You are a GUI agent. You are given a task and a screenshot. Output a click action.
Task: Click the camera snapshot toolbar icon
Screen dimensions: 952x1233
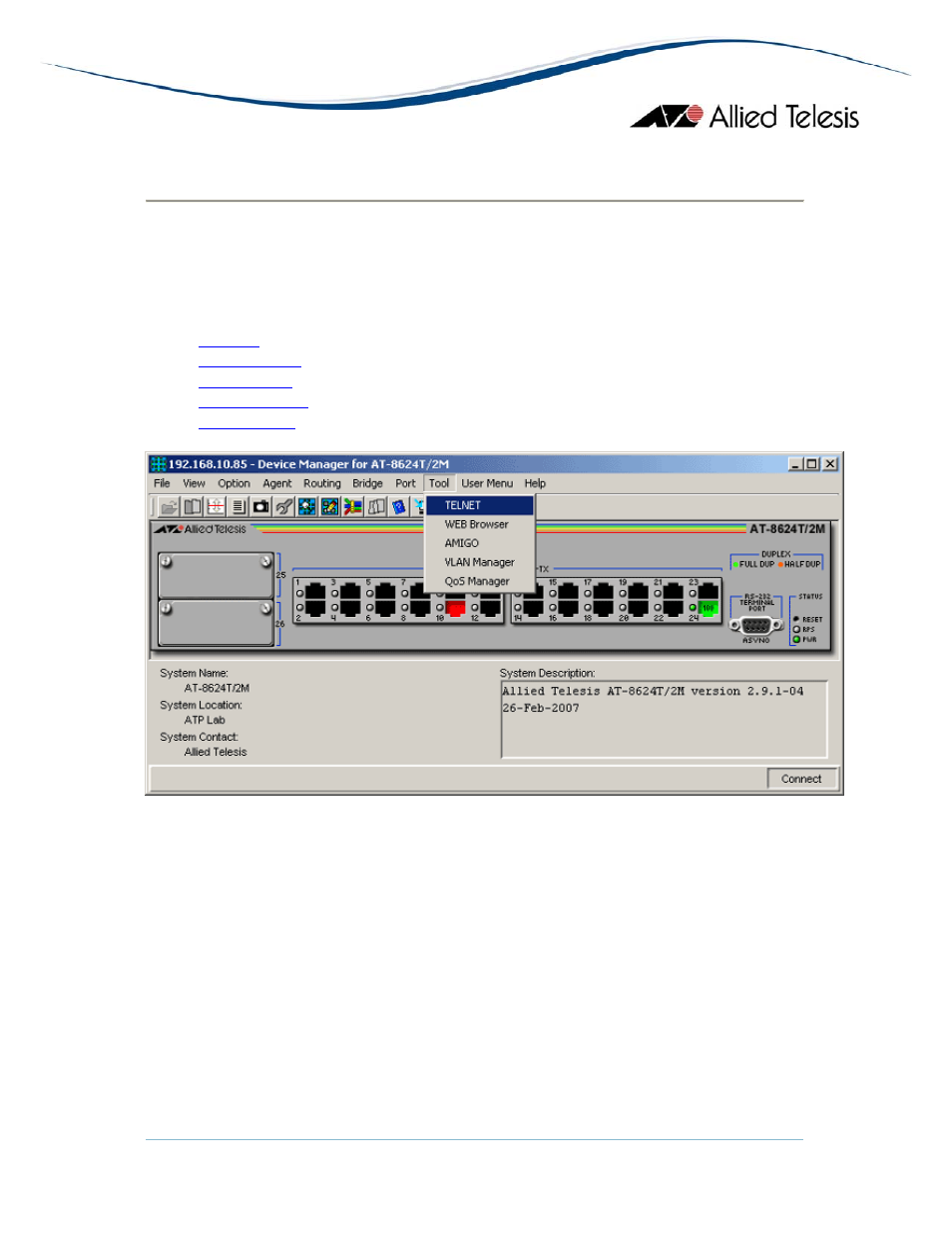261,507
